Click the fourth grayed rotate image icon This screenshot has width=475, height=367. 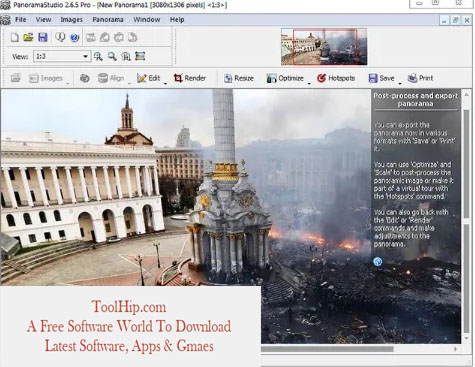point(133,37)
